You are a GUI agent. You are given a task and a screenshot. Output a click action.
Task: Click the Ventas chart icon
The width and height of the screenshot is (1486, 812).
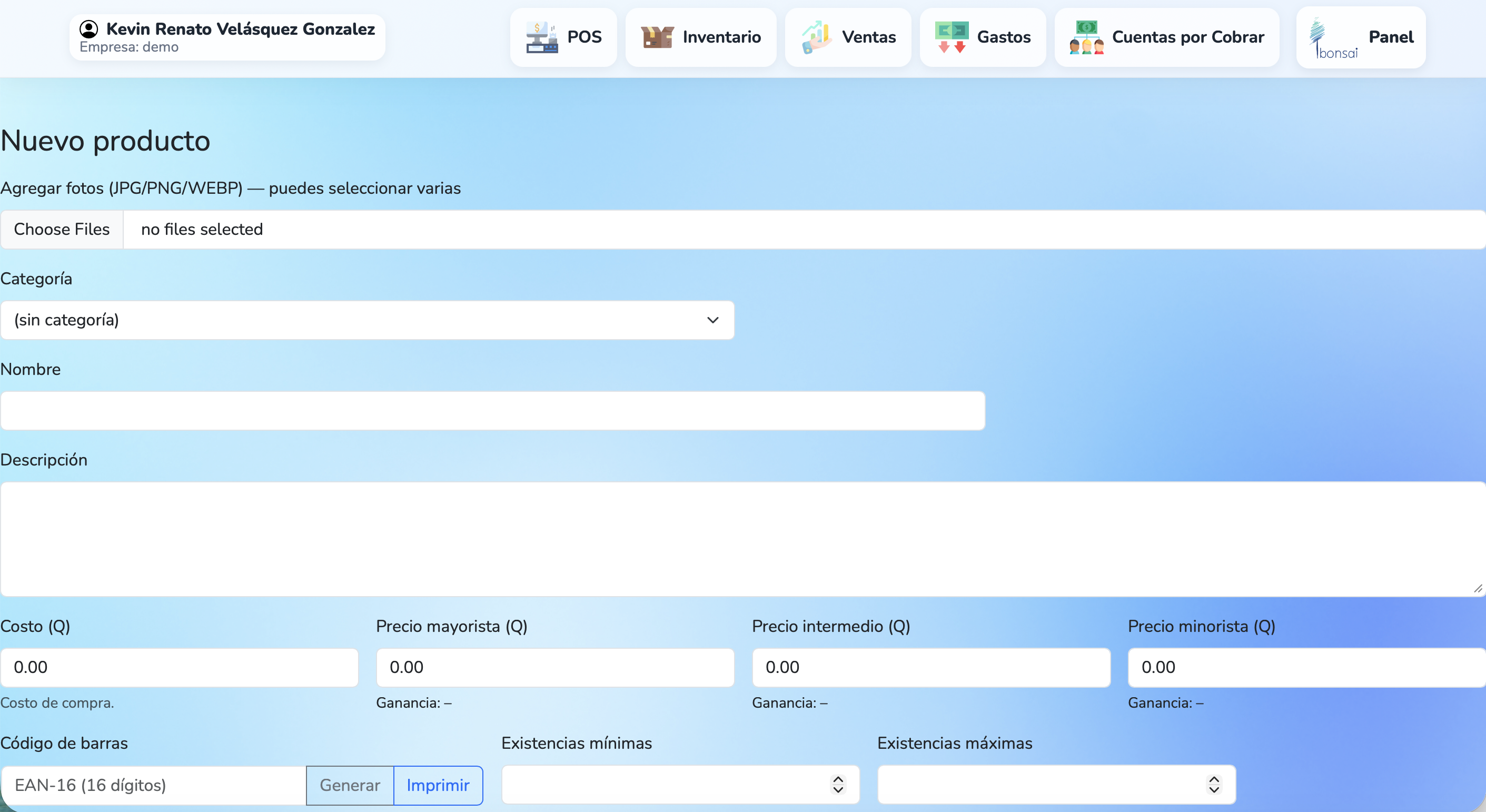click(816, 37)
